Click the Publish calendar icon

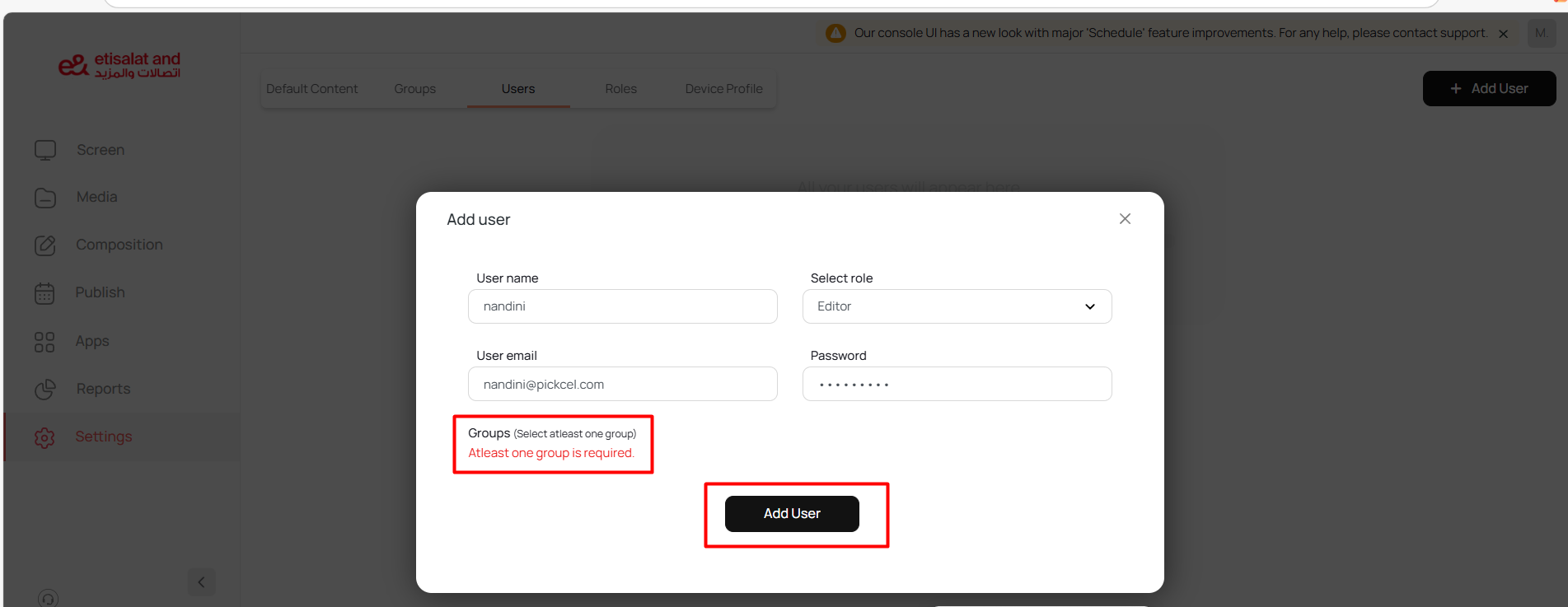[x=44, y=293]
